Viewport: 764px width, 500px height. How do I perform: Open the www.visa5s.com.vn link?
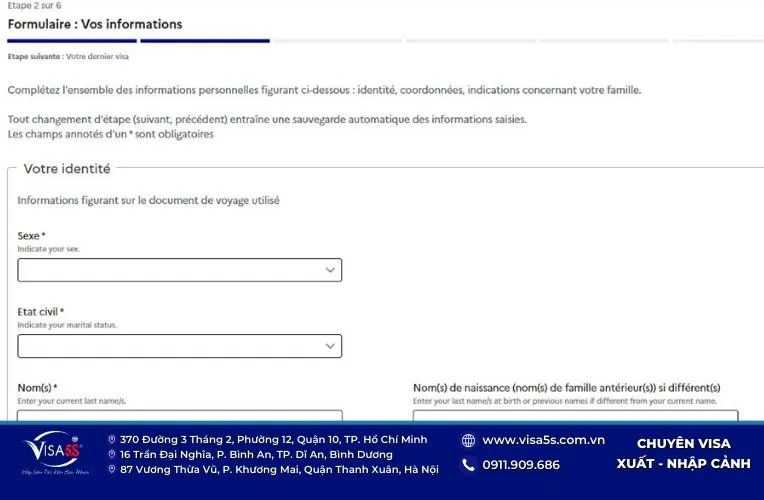point(543,440)
